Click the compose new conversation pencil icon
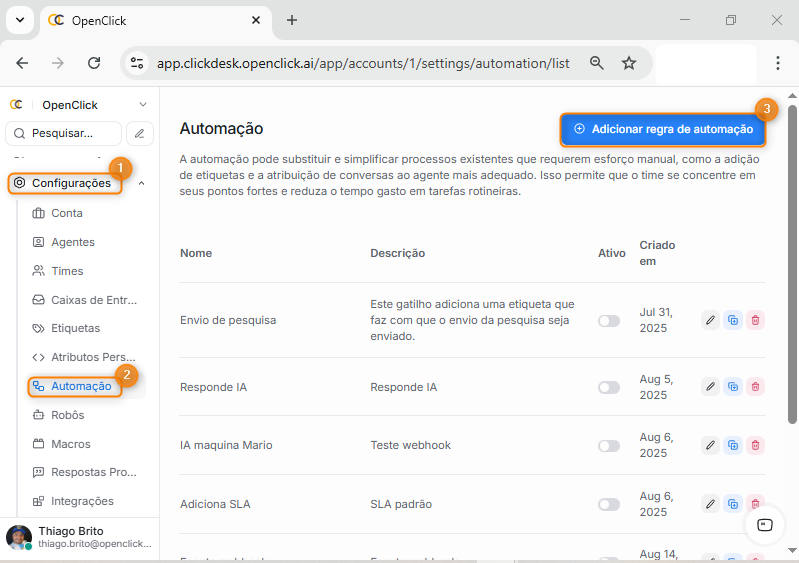Viewport: 799px width, 563px height. (140, 133)
